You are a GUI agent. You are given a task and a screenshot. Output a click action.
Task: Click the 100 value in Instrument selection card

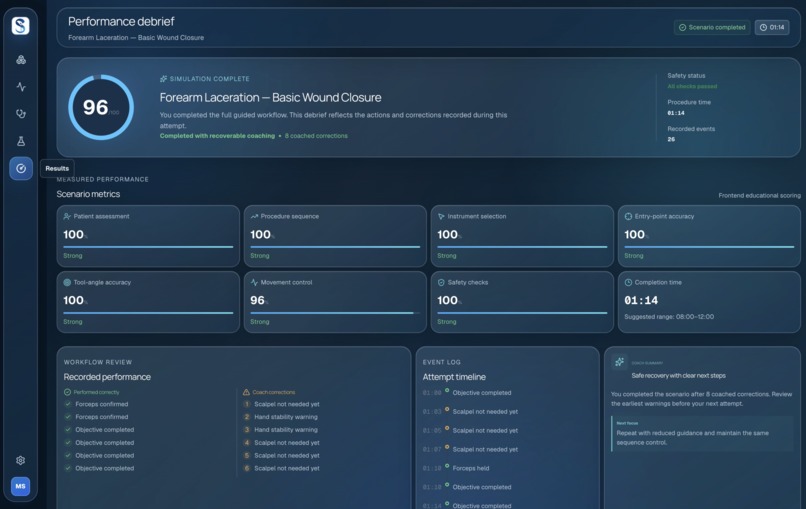[x=447, y=234]
